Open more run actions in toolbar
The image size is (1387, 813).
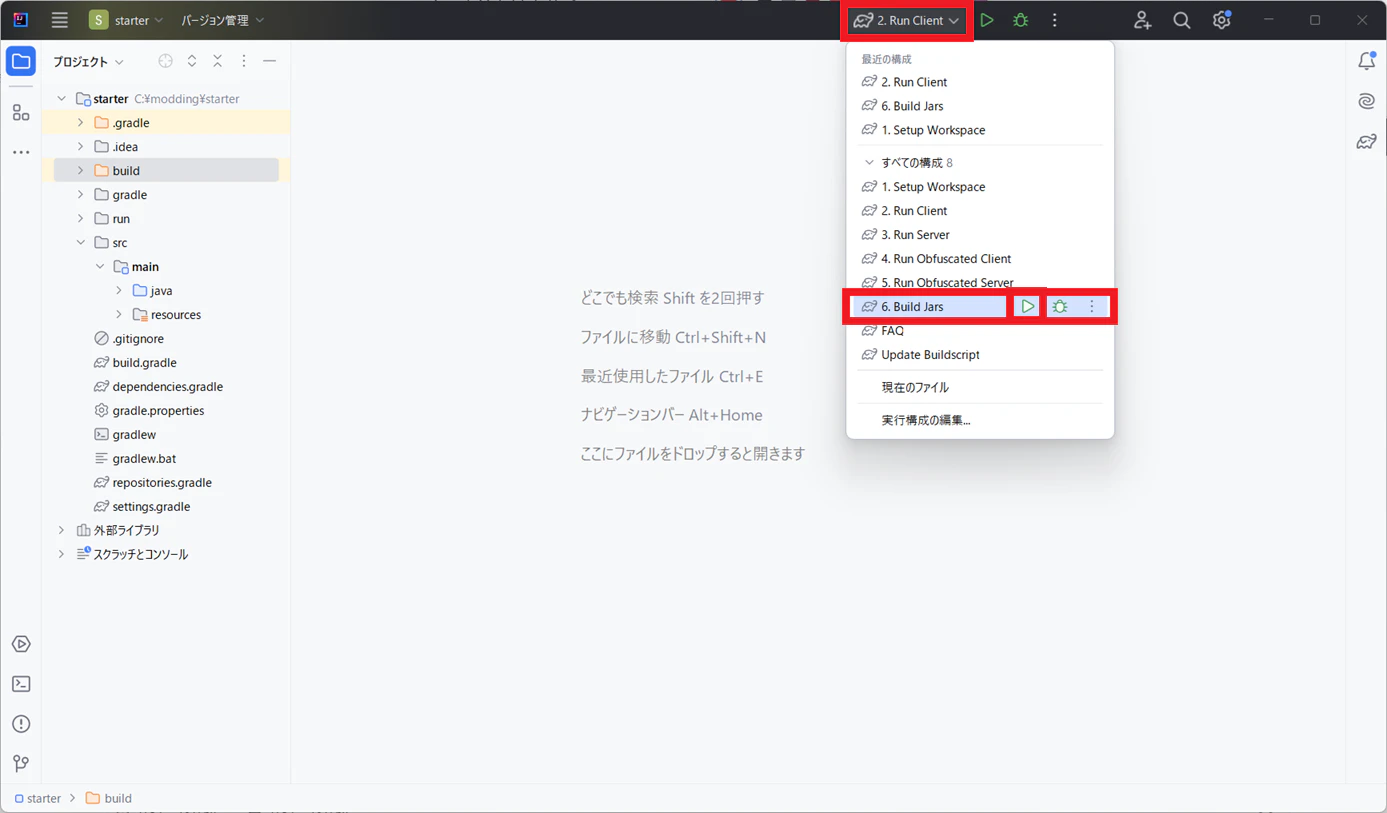coord(1054,20)
